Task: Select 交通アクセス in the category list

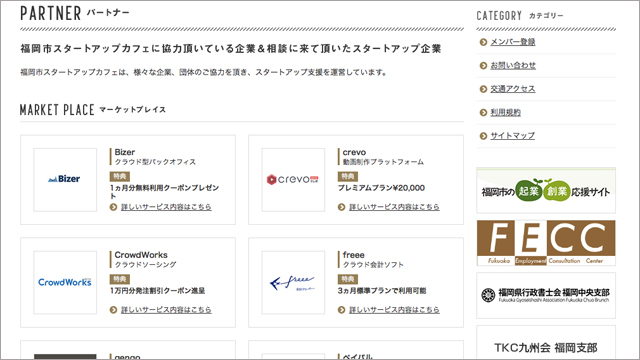Action: 513,89
